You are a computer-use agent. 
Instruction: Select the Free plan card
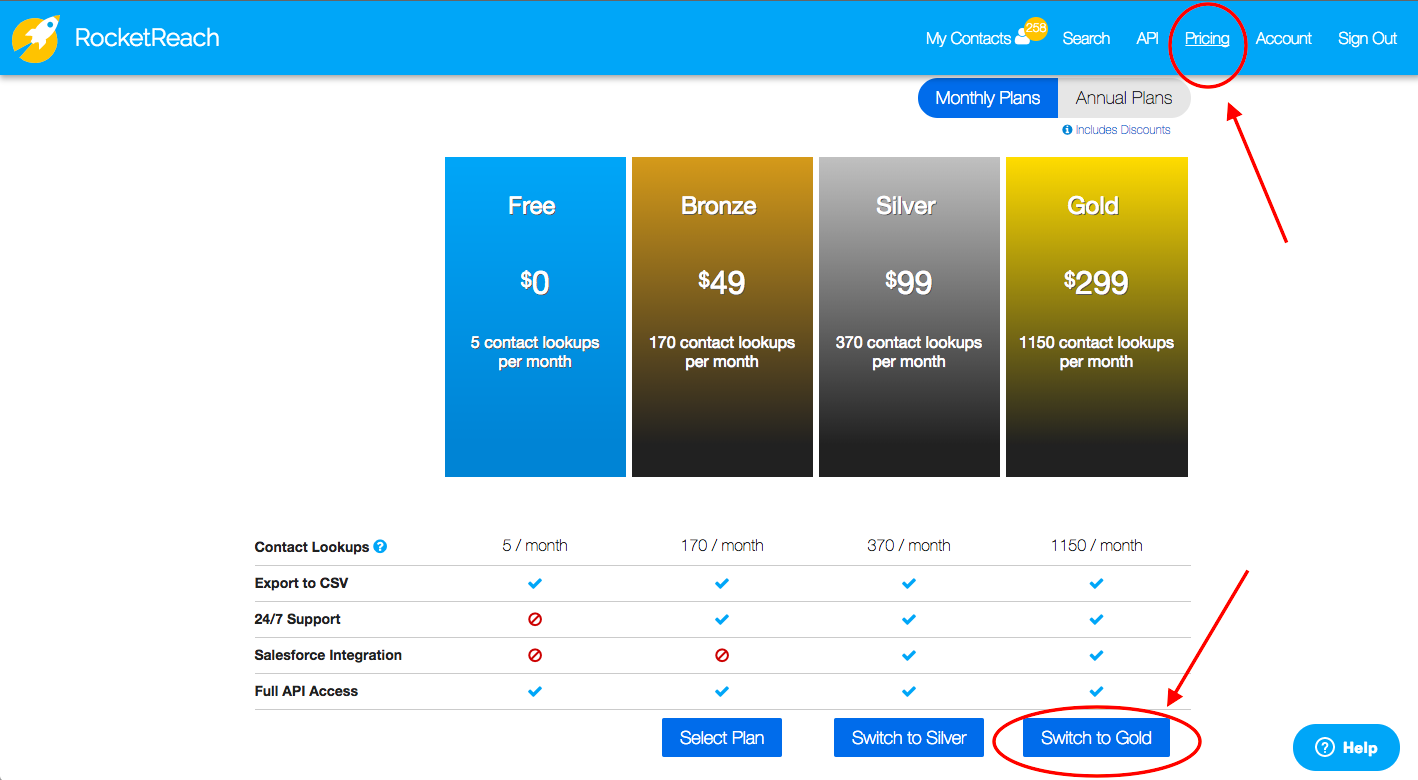click(535, 316)
